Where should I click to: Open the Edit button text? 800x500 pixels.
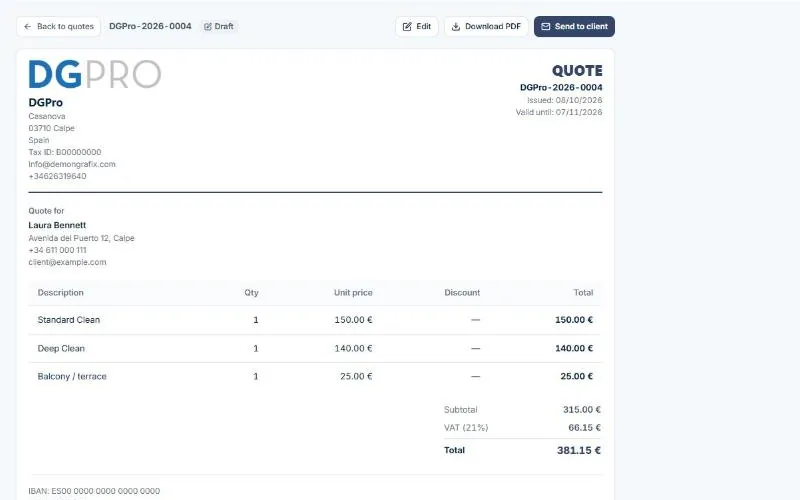pos(423,27)
